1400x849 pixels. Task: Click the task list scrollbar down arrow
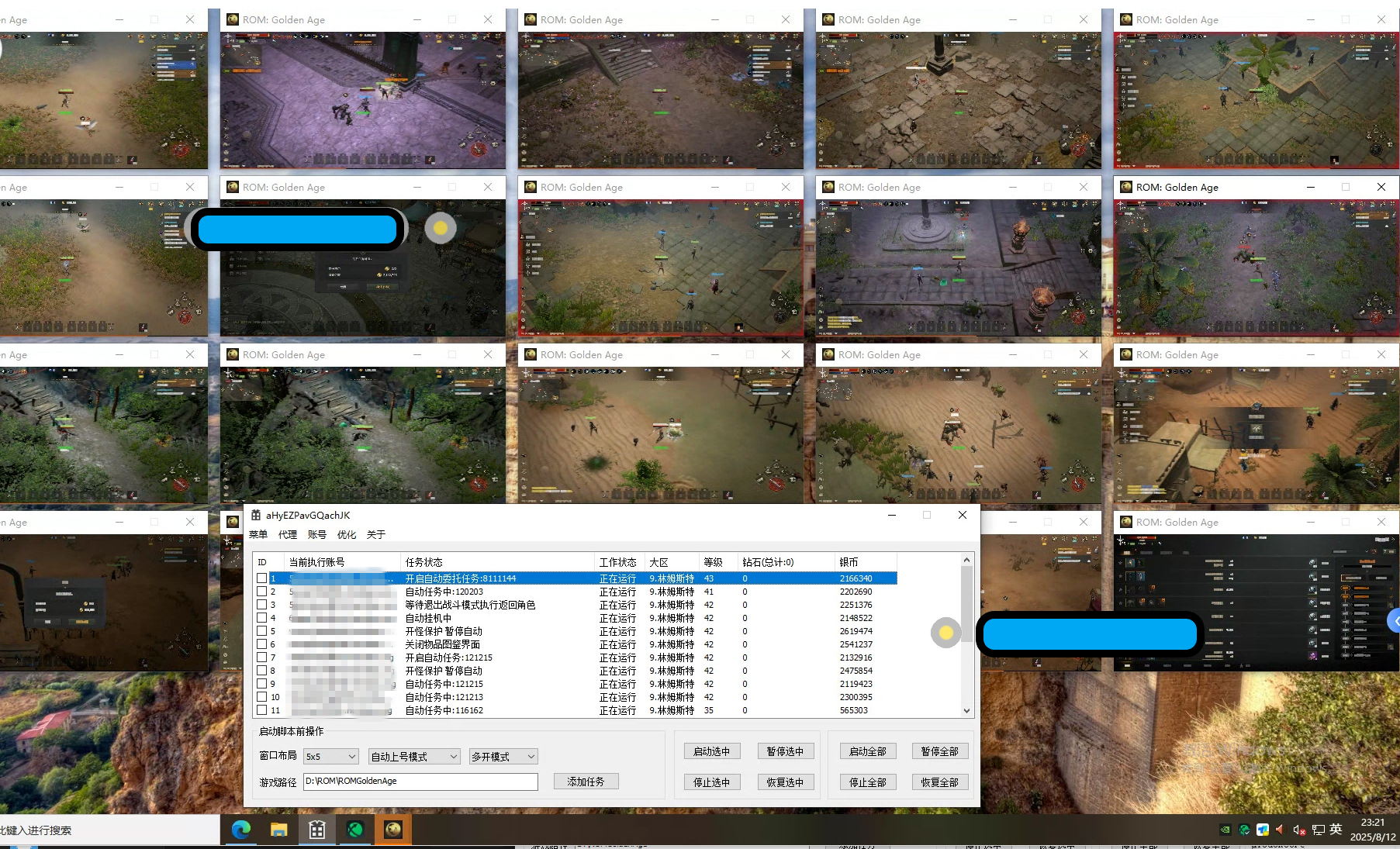(966, 710)
